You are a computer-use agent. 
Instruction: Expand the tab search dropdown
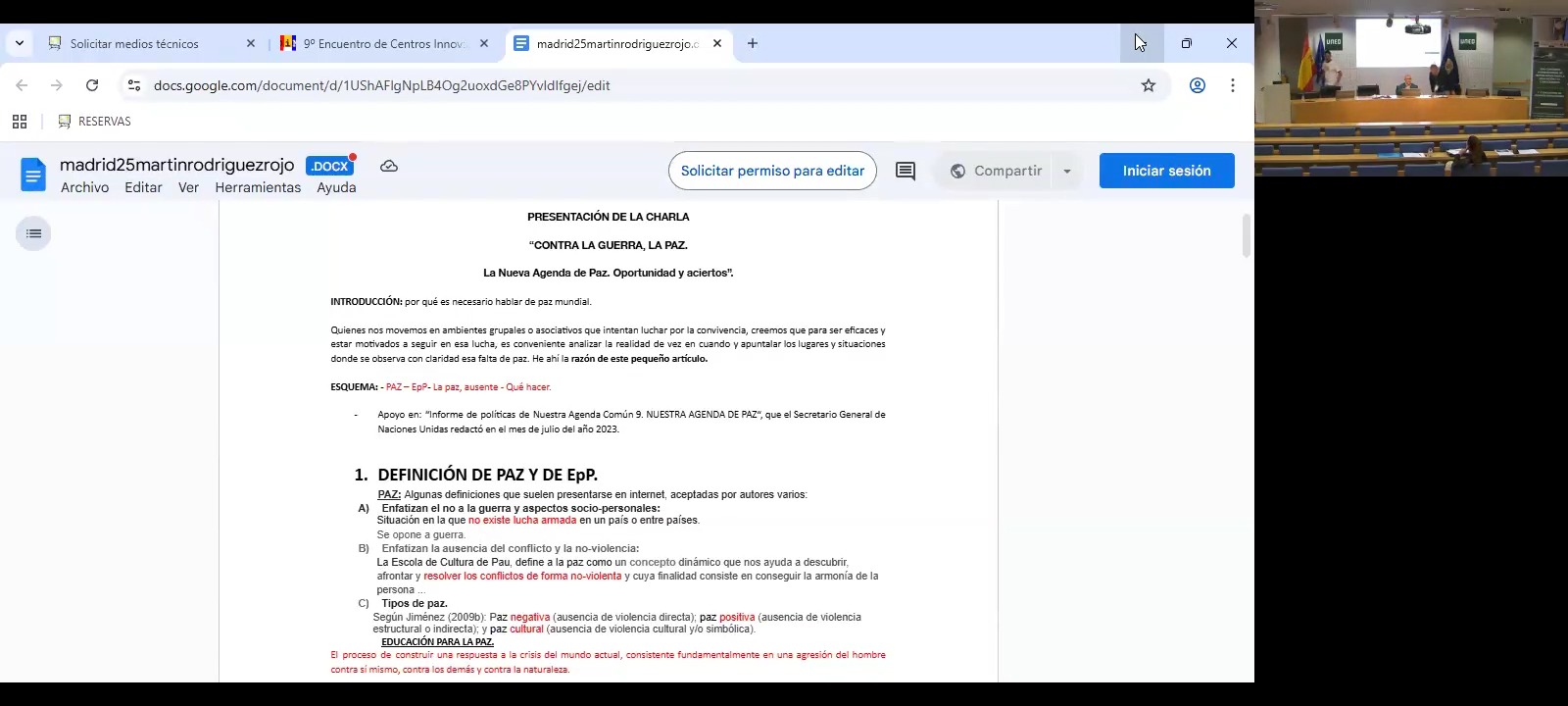coord(20,43)
